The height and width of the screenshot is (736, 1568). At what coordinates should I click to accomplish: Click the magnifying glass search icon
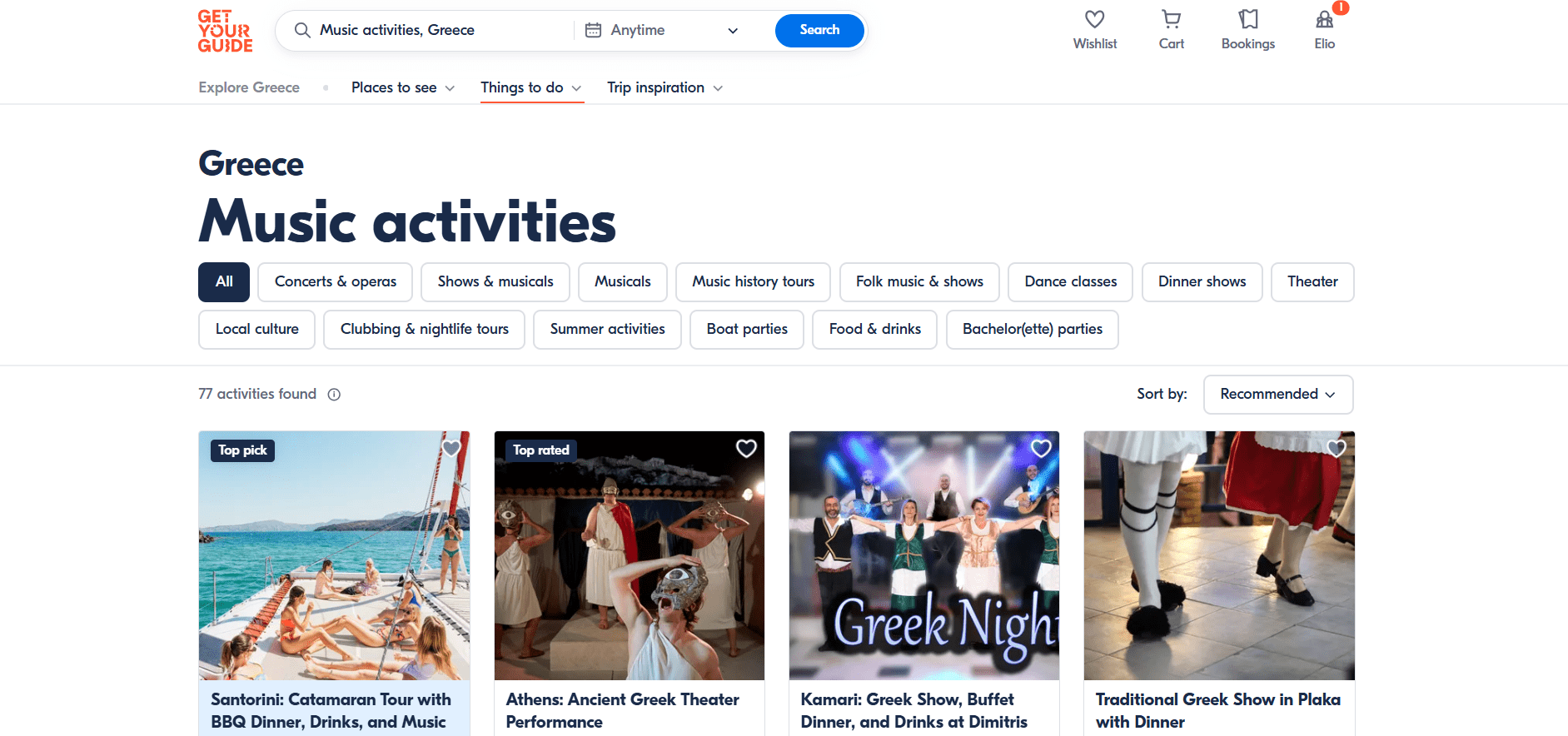point(302,30)
